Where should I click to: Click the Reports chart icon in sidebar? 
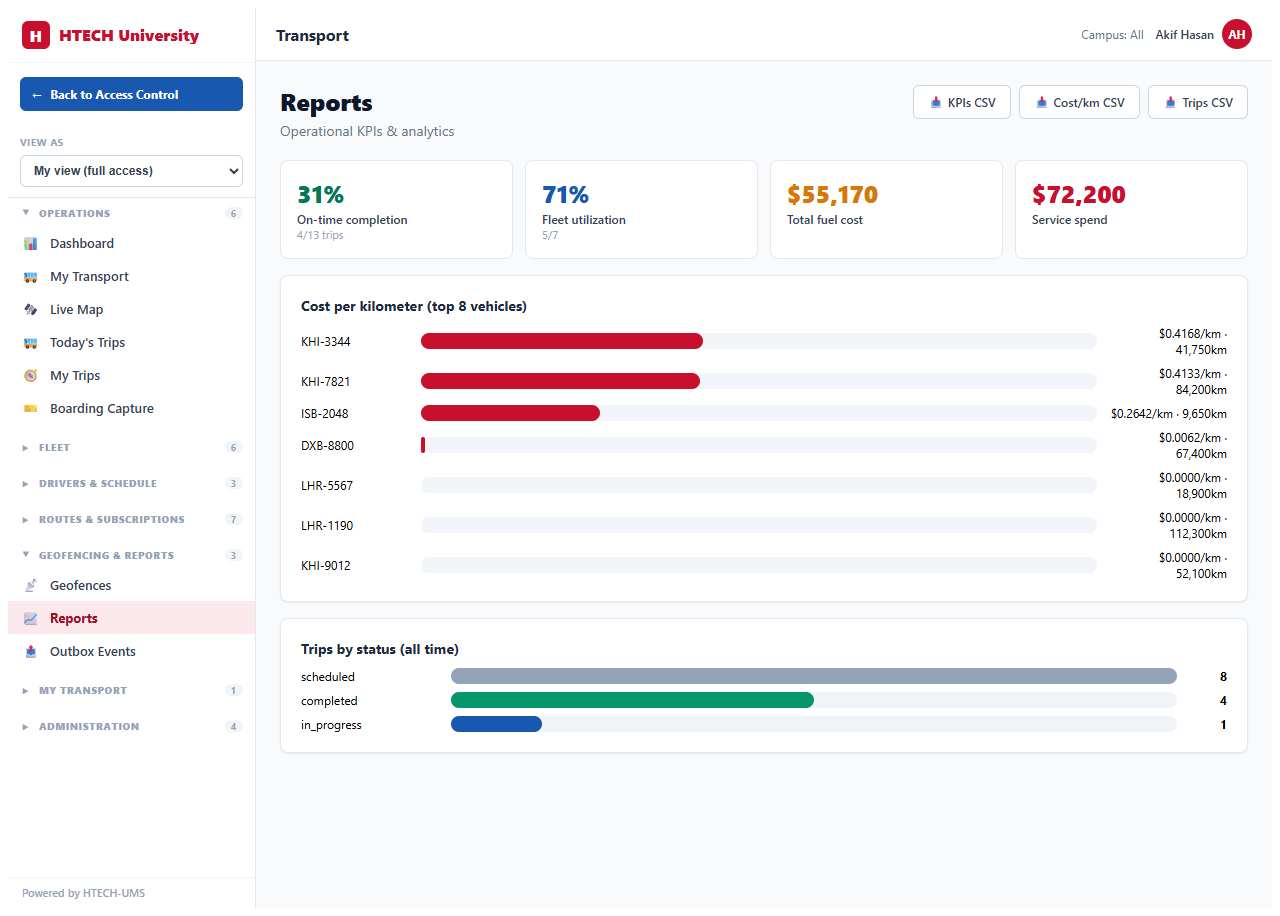click(31, 619)
